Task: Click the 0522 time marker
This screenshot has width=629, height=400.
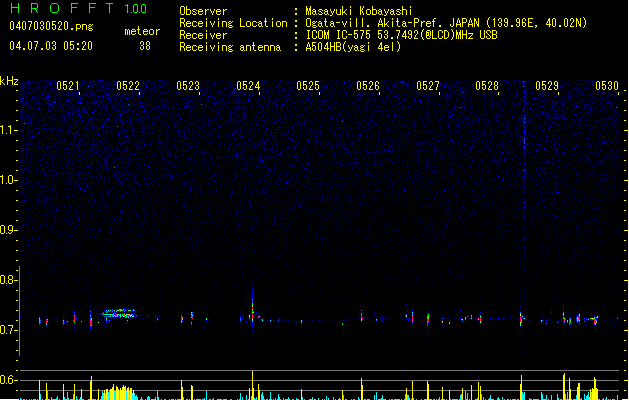Action: pos(128,86)
